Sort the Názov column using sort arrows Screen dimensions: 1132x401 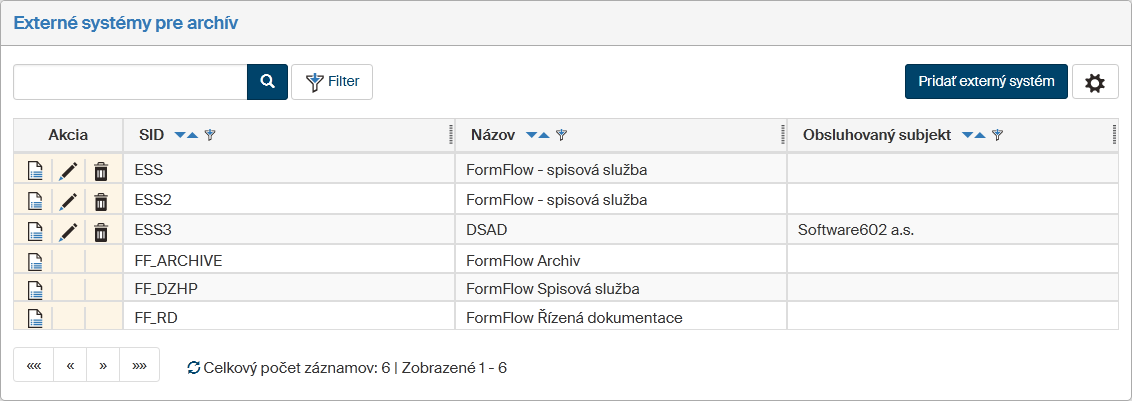538,135
